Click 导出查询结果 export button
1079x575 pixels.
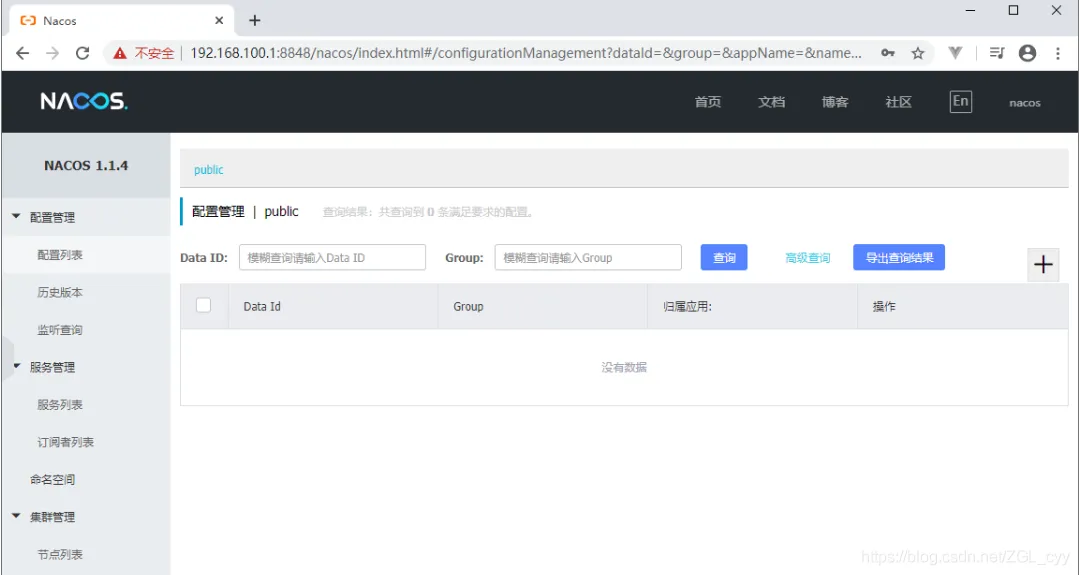(x=899, y=258)
